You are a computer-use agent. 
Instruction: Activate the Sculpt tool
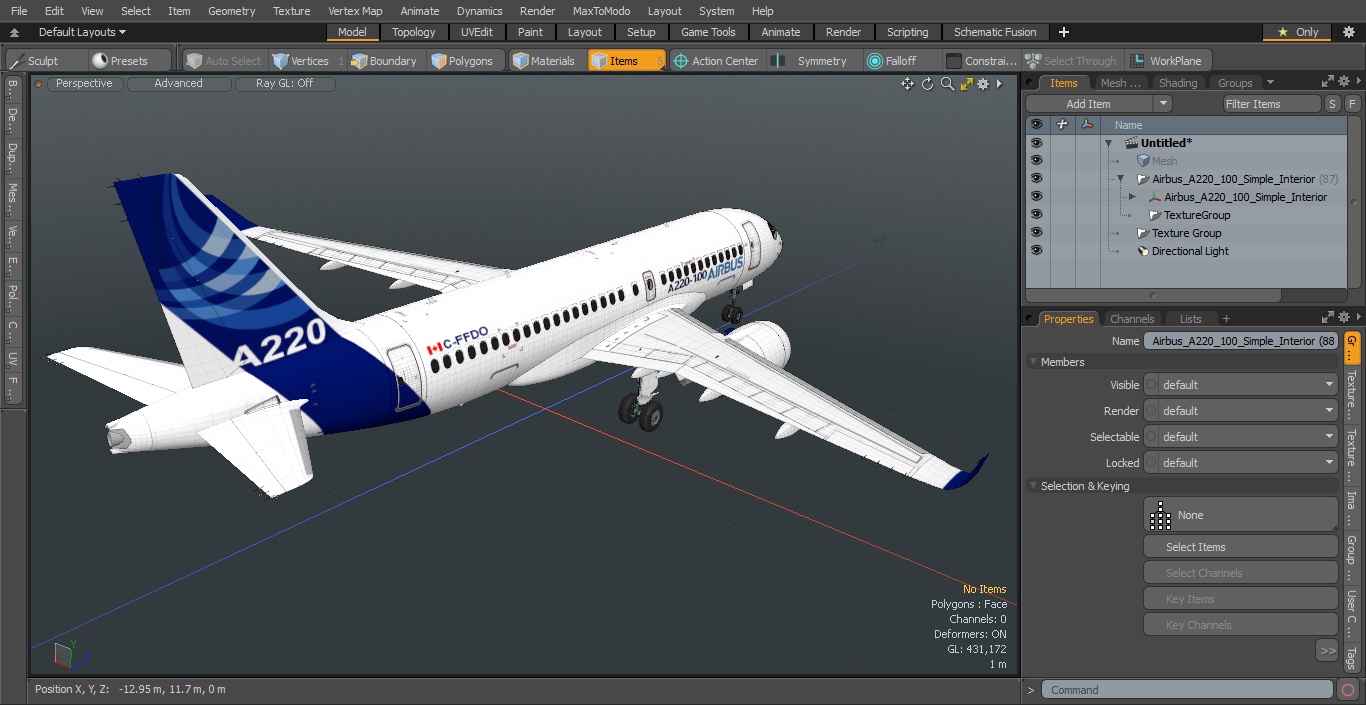[35, 61]
